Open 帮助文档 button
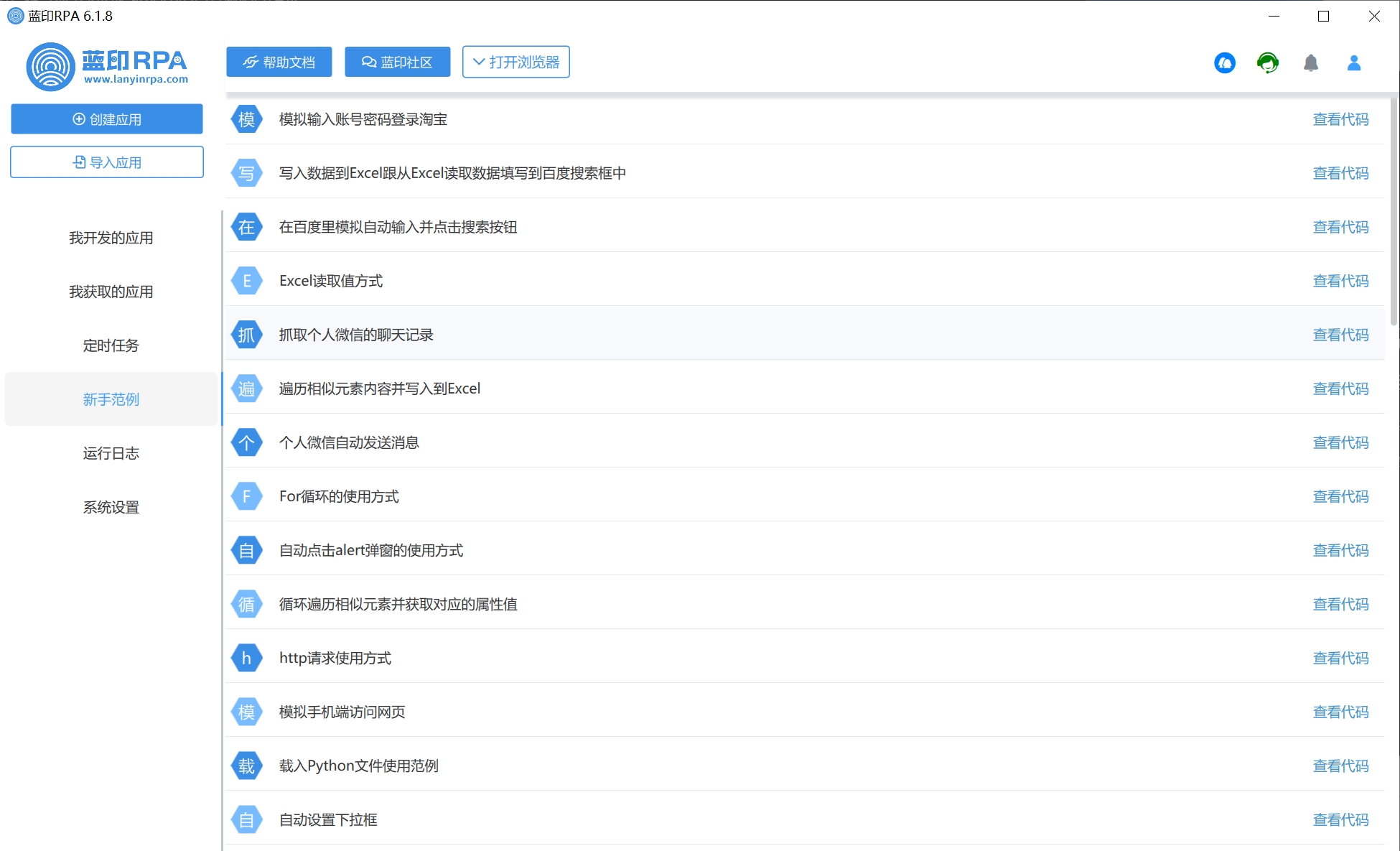 (279, 62)
